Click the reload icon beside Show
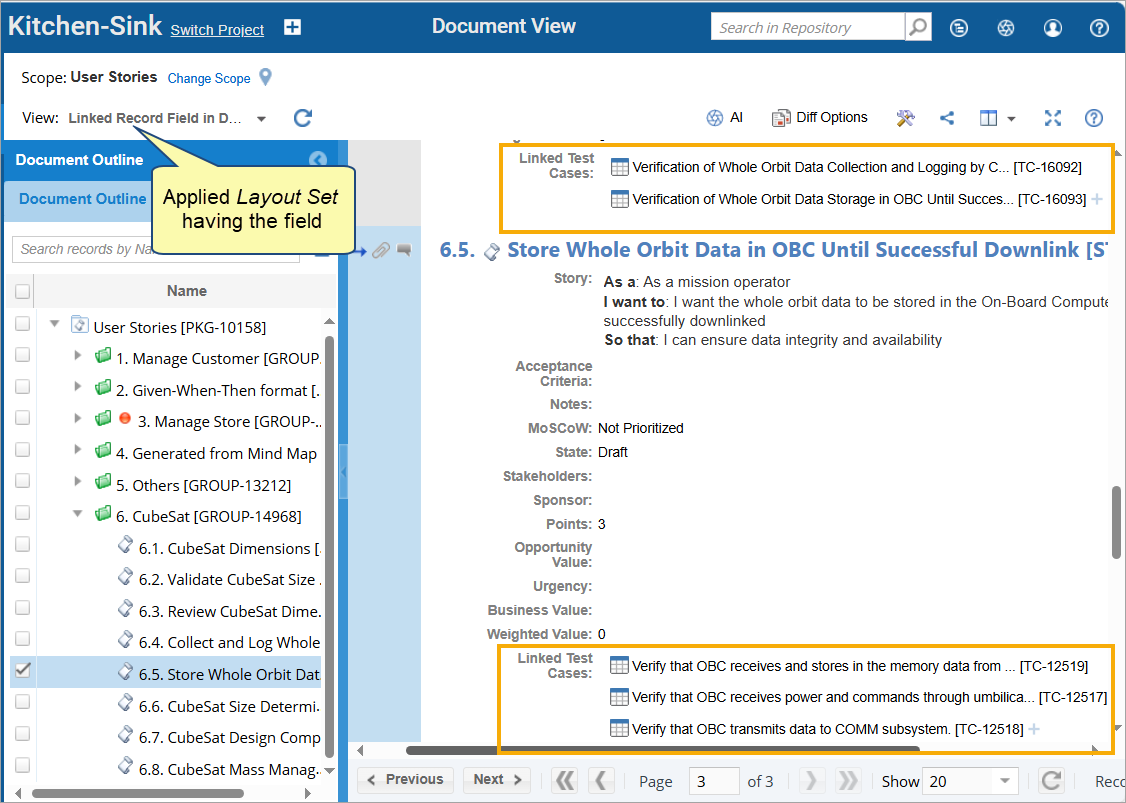1126x803 pixels. (1051, 781)
